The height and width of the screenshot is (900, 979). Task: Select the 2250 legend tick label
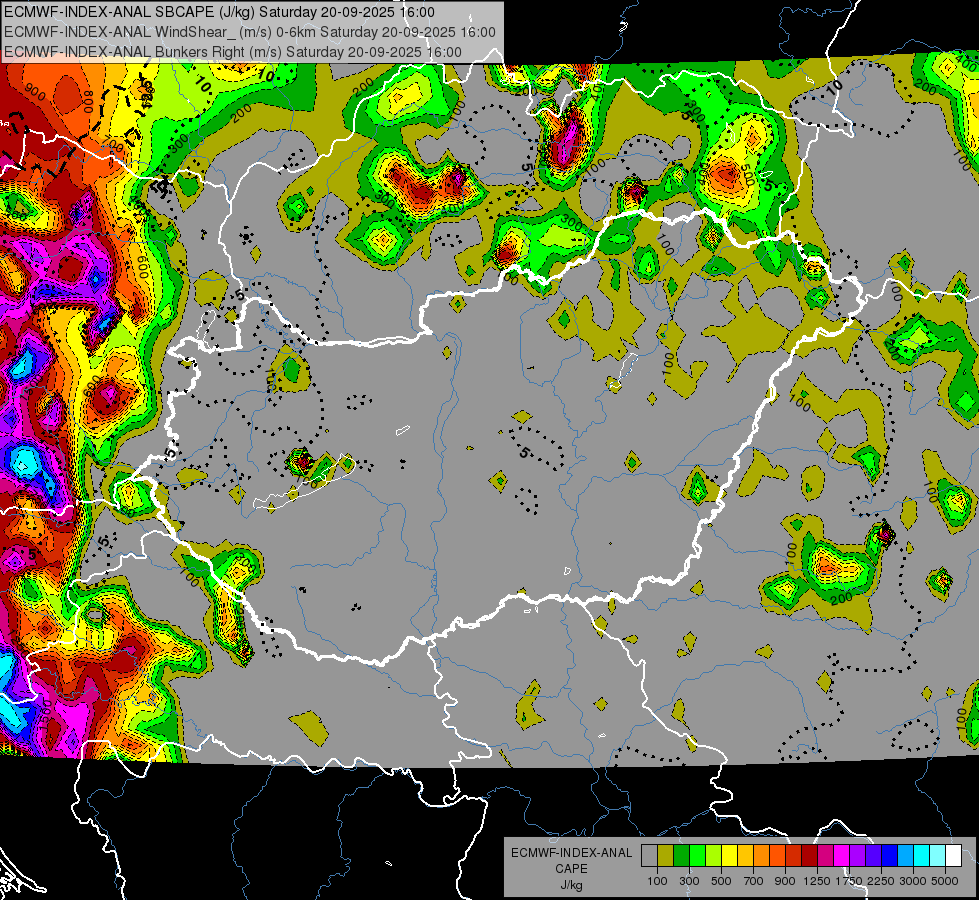coord(882,881)
